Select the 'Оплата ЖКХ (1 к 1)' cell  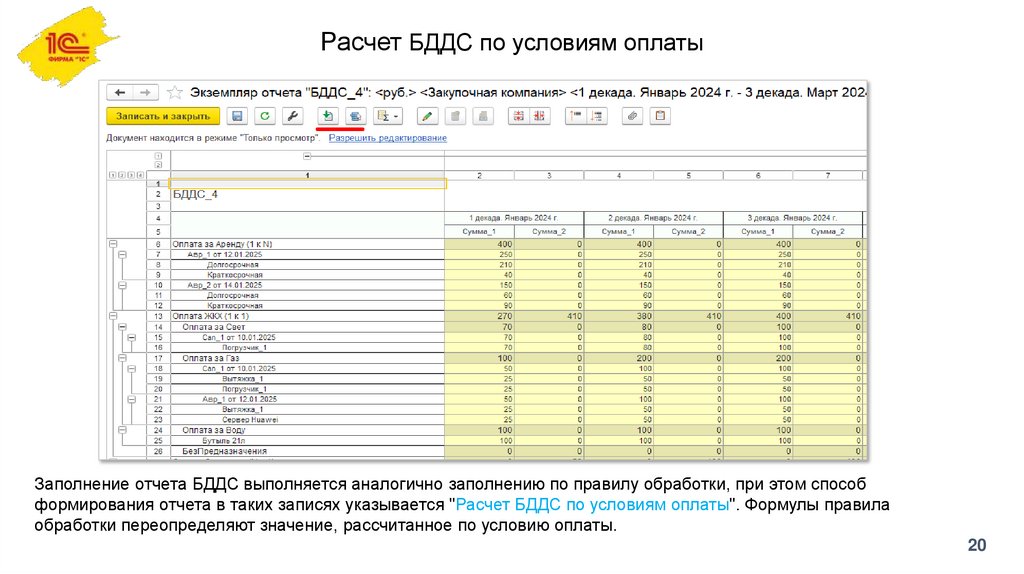[x=308, y=316]
